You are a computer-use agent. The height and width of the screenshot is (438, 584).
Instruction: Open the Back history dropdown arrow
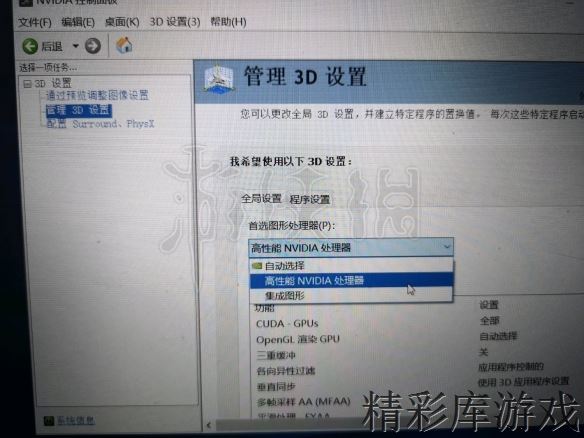[76, 46]
